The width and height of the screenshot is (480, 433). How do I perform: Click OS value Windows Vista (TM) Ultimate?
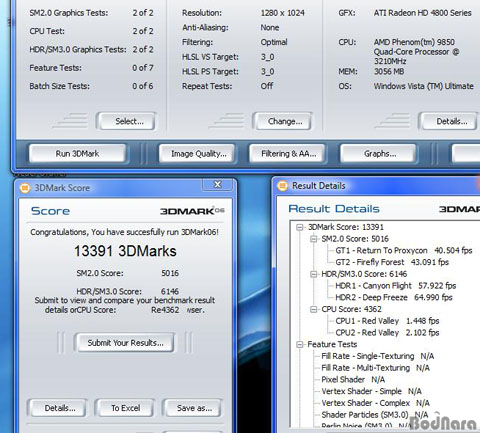(423, 86)
